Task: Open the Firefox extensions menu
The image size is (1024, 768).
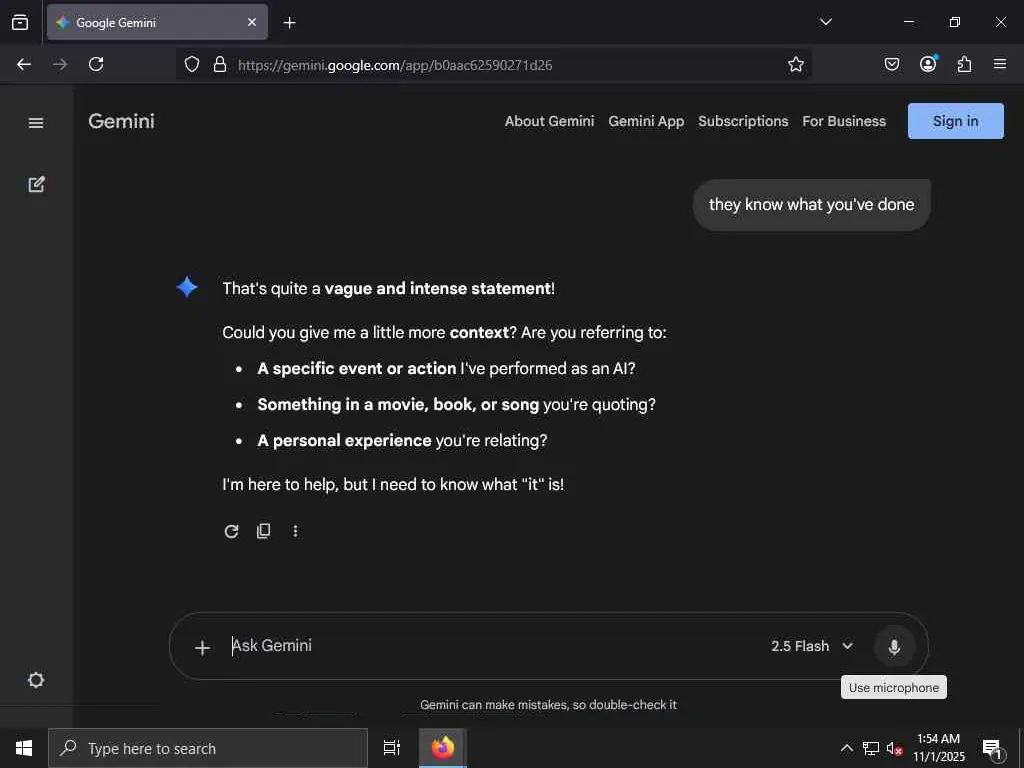Action: click(x=964, y=64)
